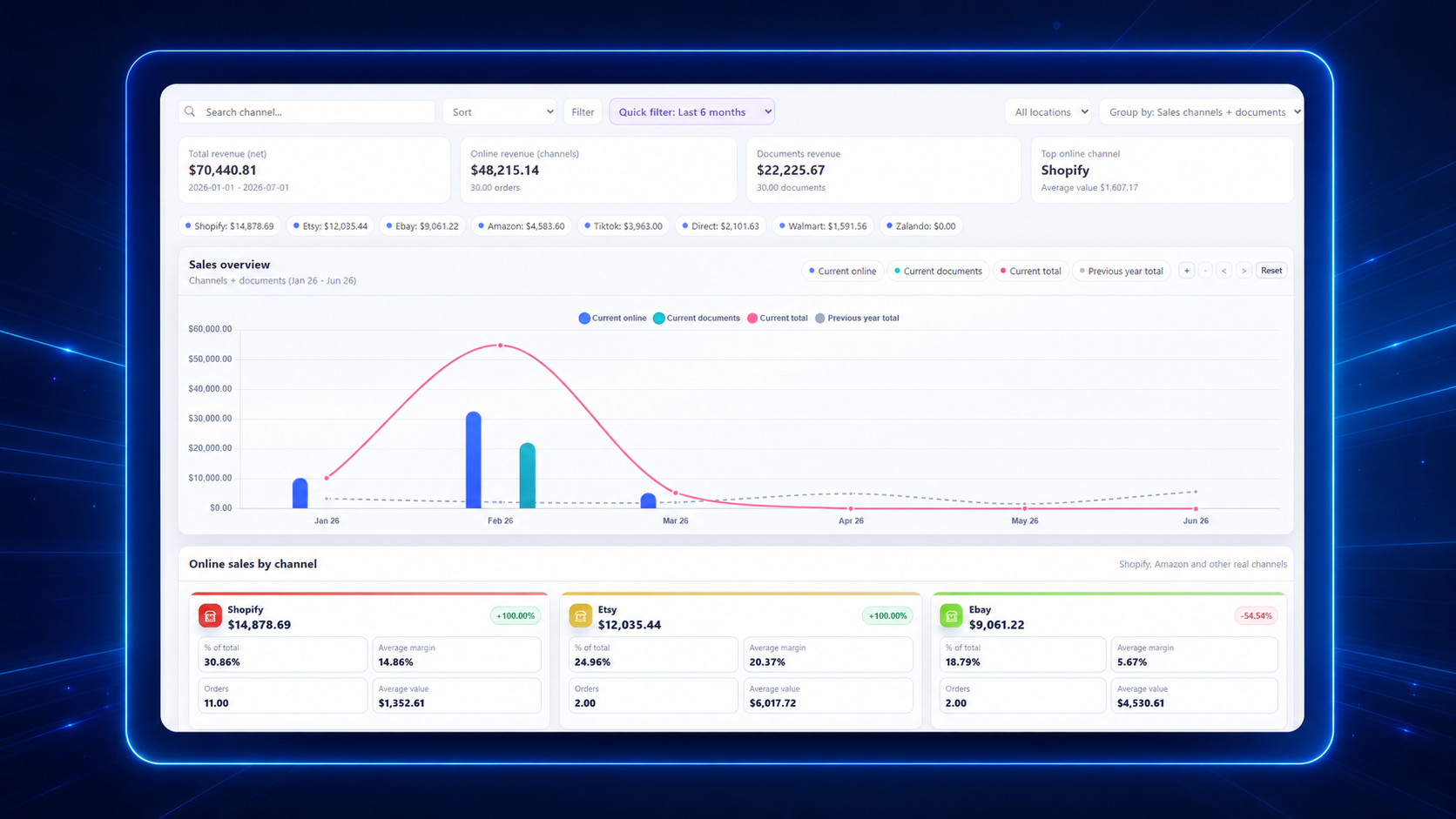The width and height of the screenshot is (1456, 819).
Task: Open the Sort dropdown
Action: 500,111
